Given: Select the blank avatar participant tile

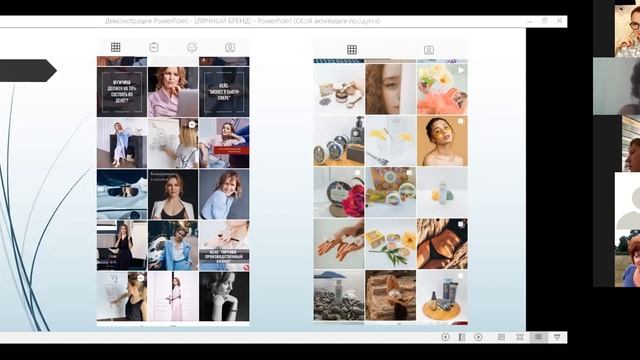Looking at the screenshot, I should 627,201.
